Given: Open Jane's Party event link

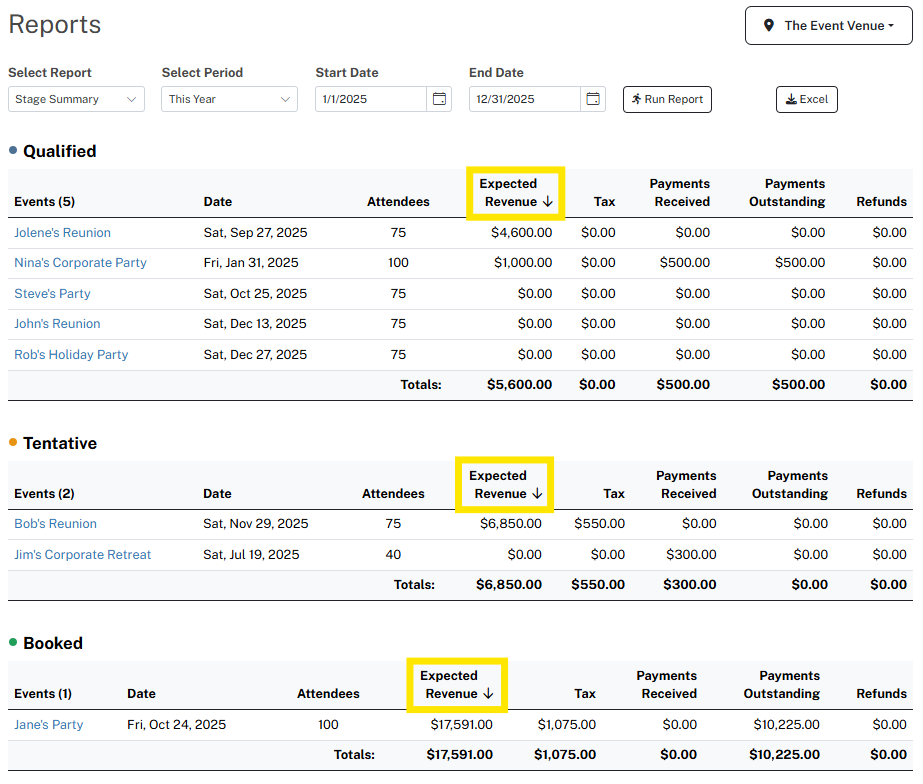Looking at the screenshot, I should [x=49, y=725].
